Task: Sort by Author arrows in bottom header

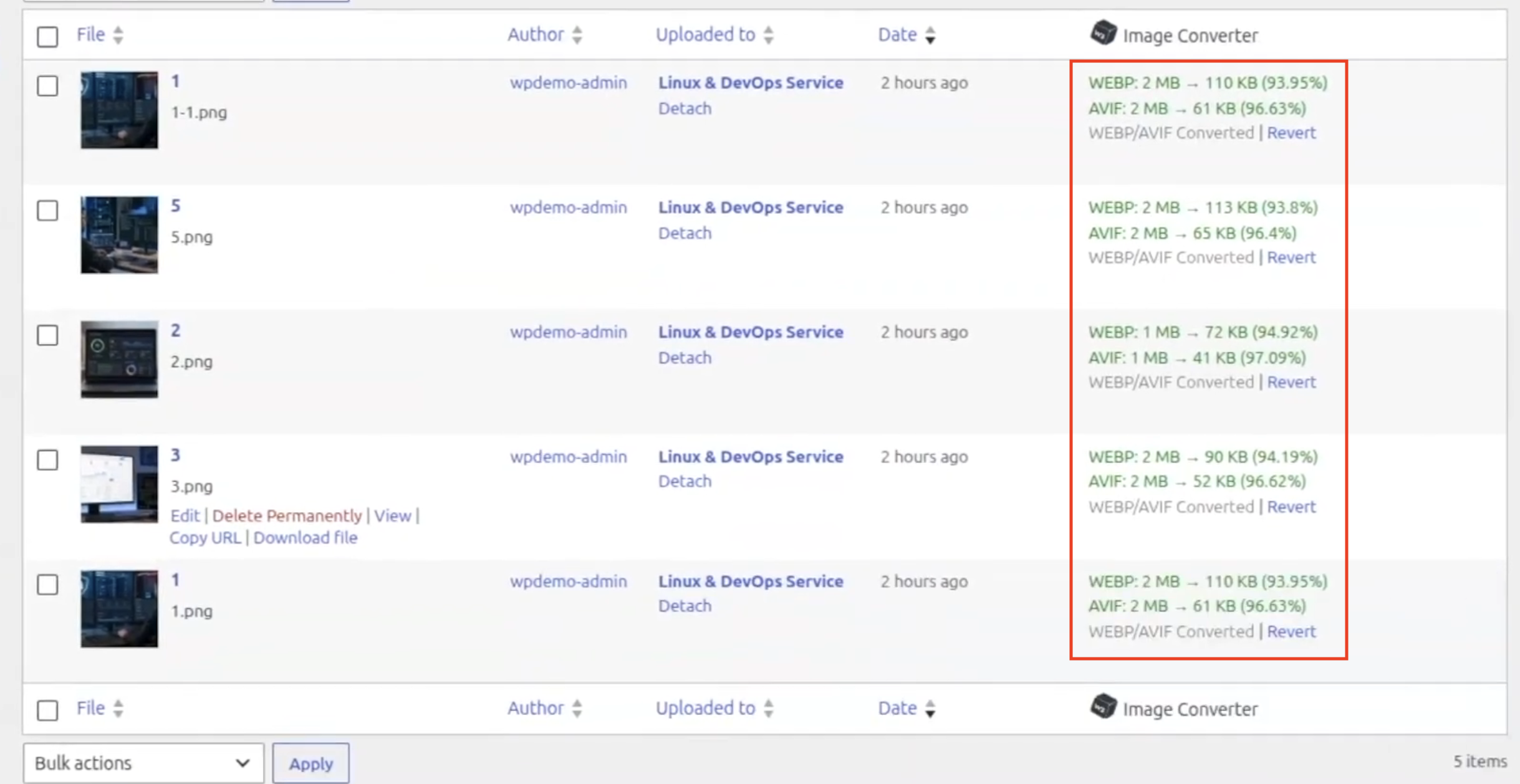Action: [x=577, y=709]
